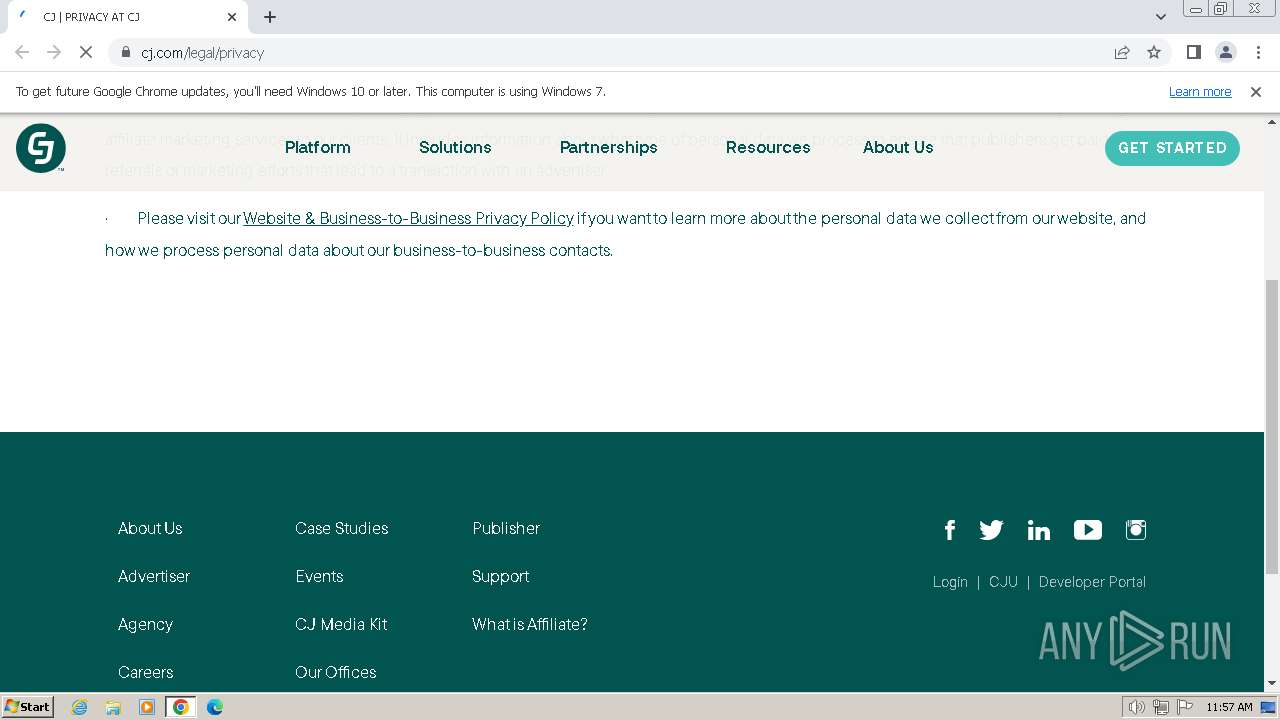Share this page using the share icon
The width and height of the screenshot is (1280, 720).
pos(1122,52)
